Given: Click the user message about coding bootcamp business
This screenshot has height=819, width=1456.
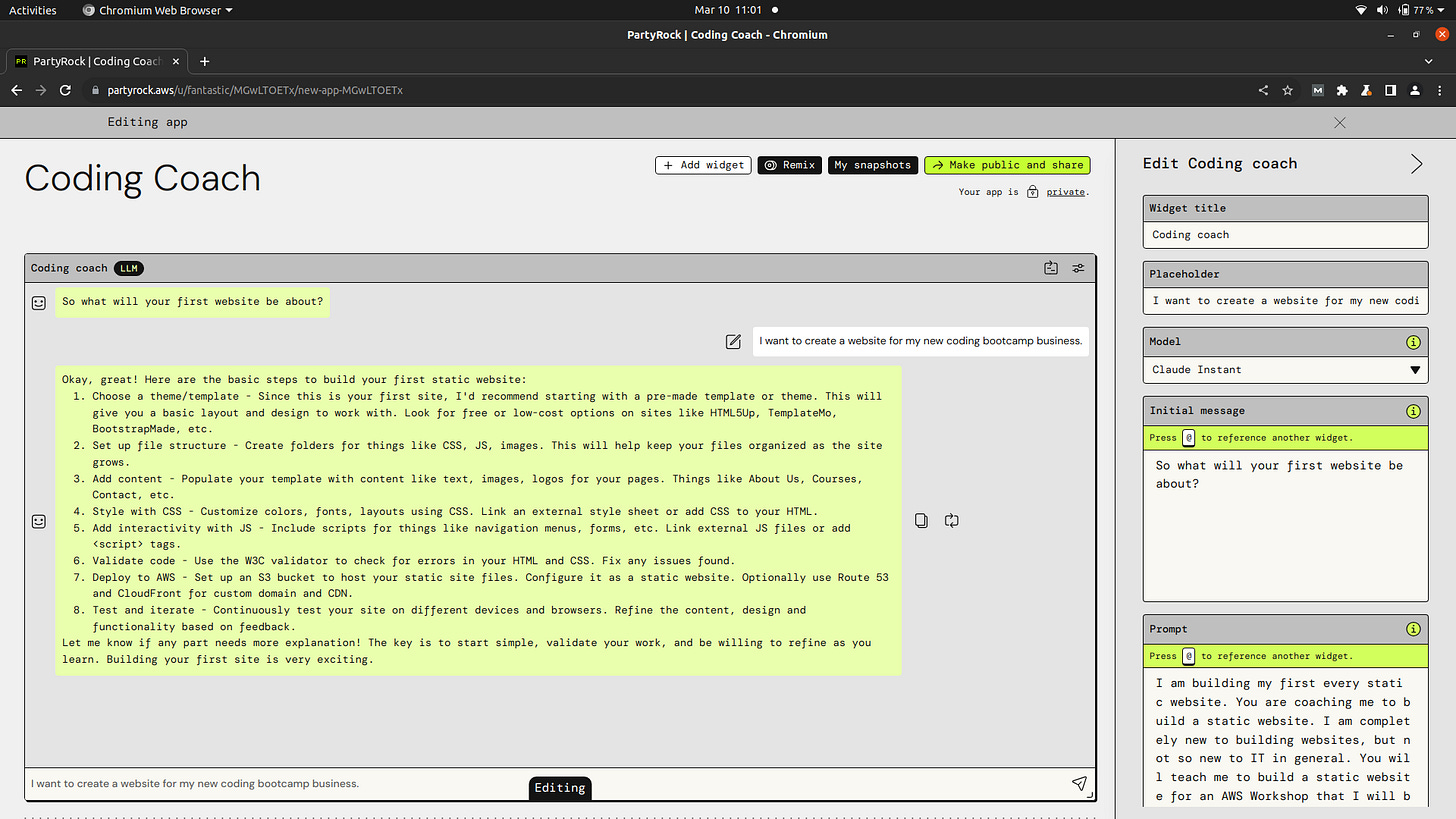Looking at the screenshot, I should tap(920, 341).
